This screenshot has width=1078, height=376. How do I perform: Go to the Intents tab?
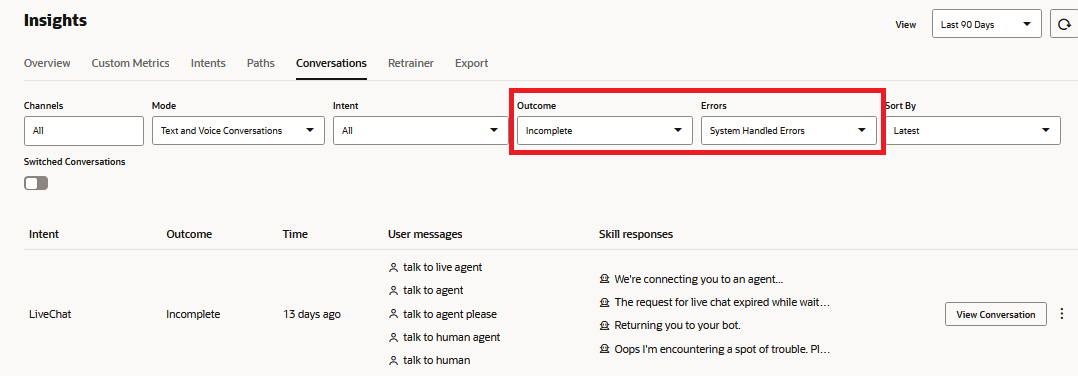tap(208, 63)
